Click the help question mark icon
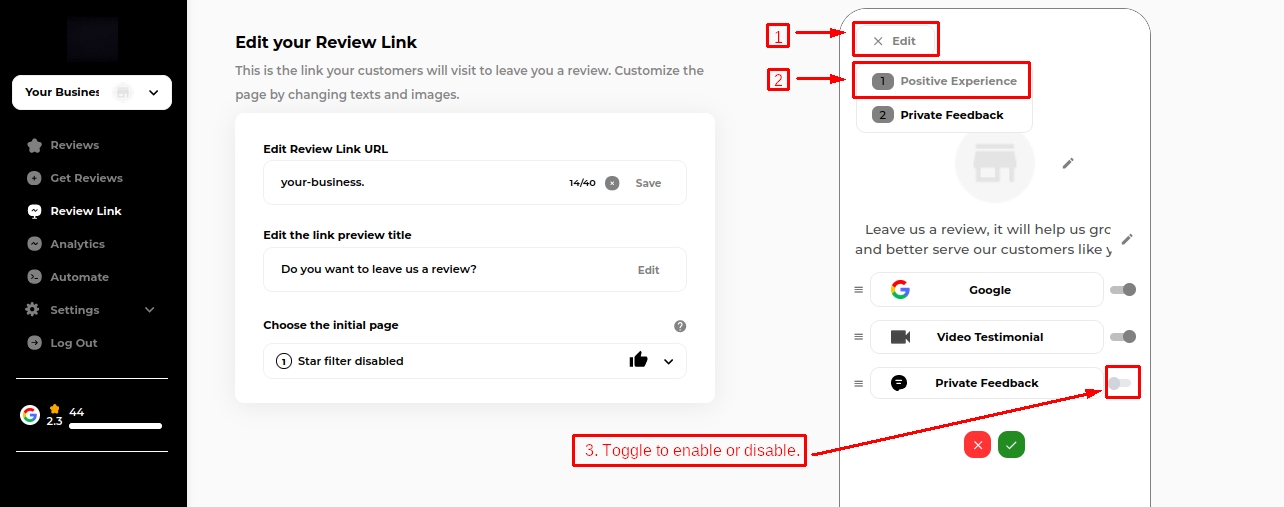The image size is (1284, 507). (x=680, y=326)
